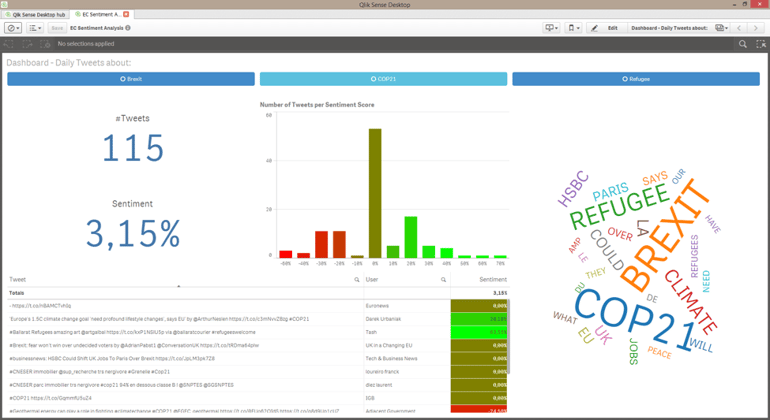
Task: Open the navigation compass menu
Action: pos(13,28)
